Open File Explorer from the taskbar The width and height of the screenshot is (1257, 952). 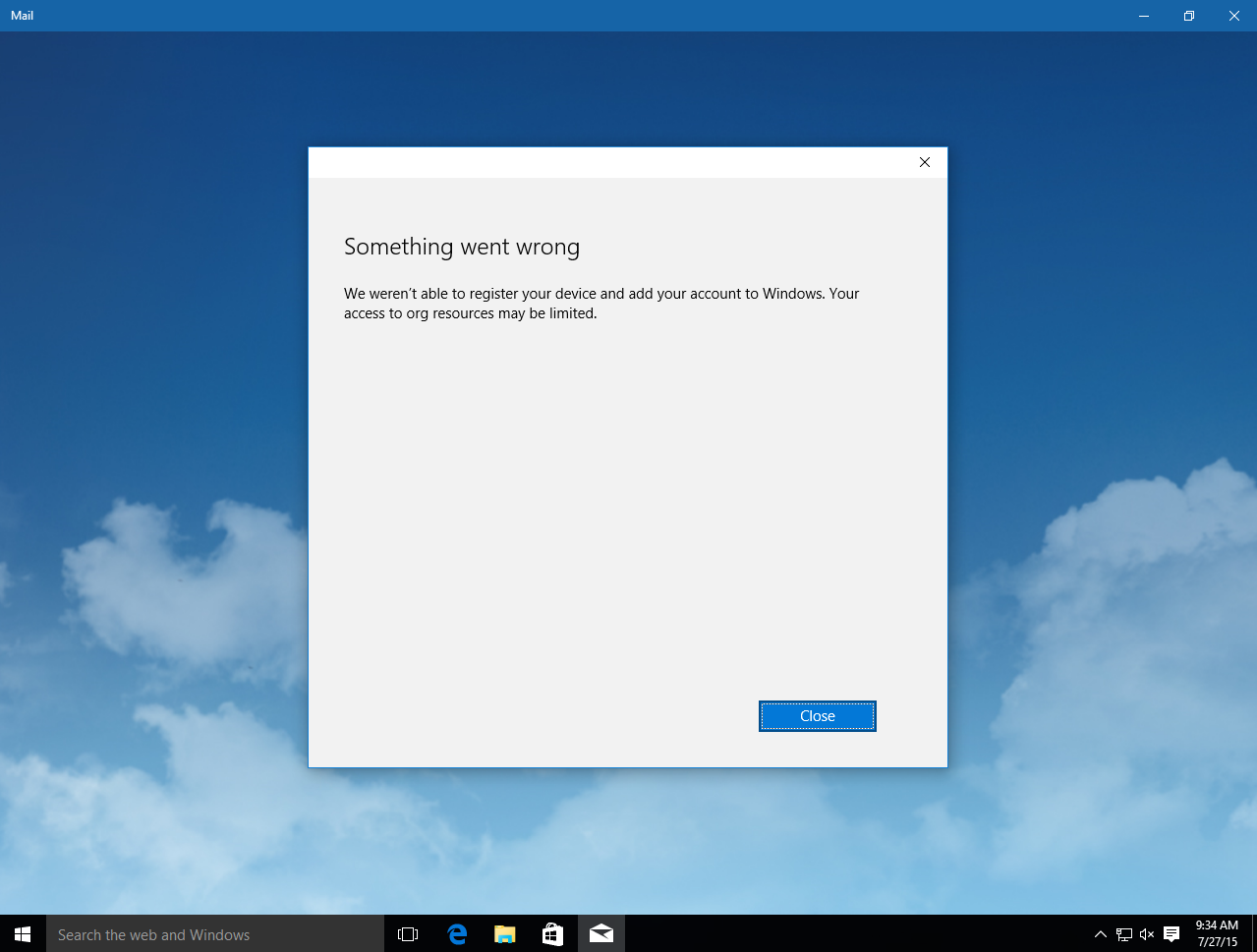click(505, 934)
